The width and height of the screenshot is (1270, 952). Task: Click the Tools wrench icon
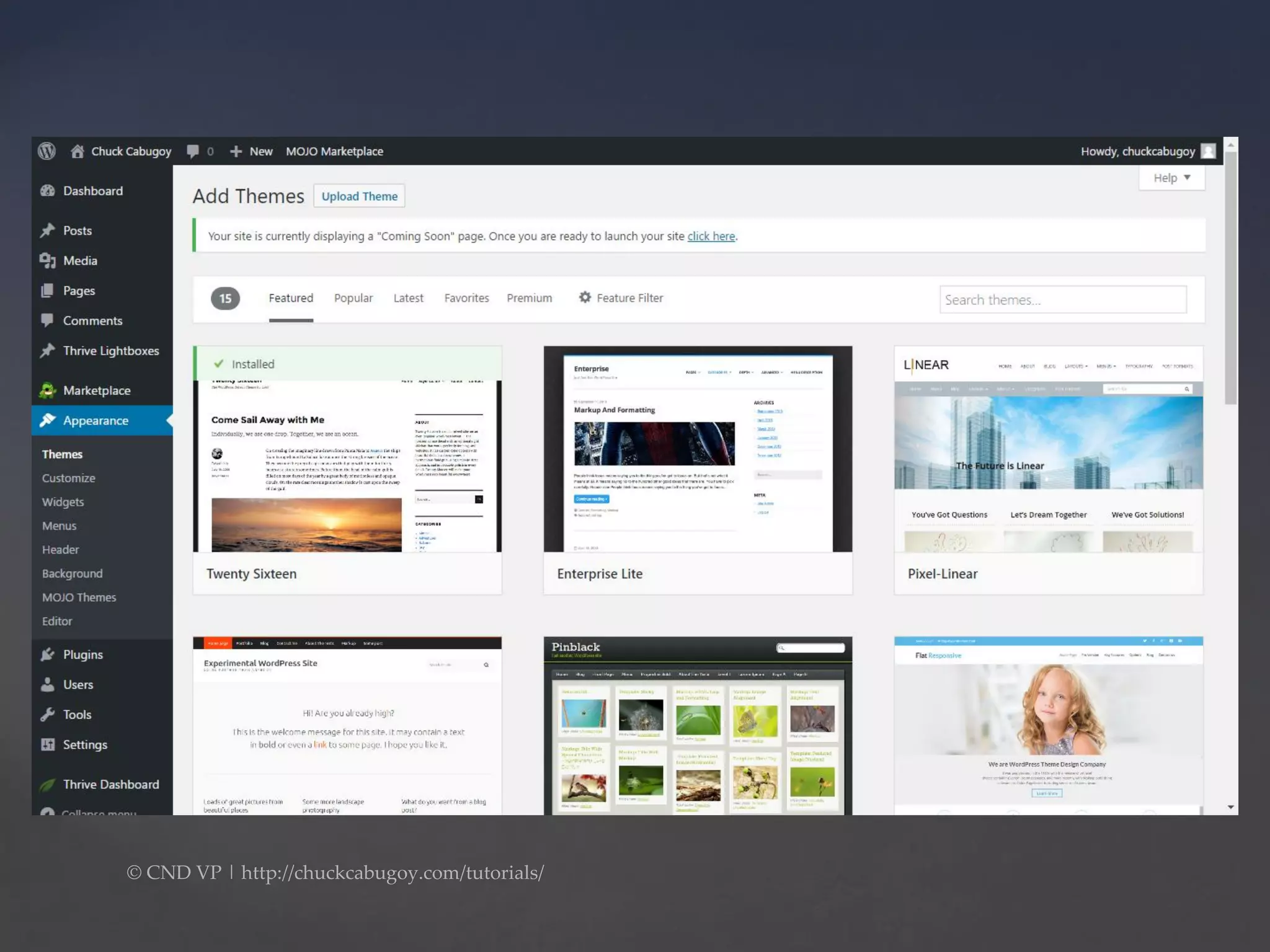(x=48, y=715)
